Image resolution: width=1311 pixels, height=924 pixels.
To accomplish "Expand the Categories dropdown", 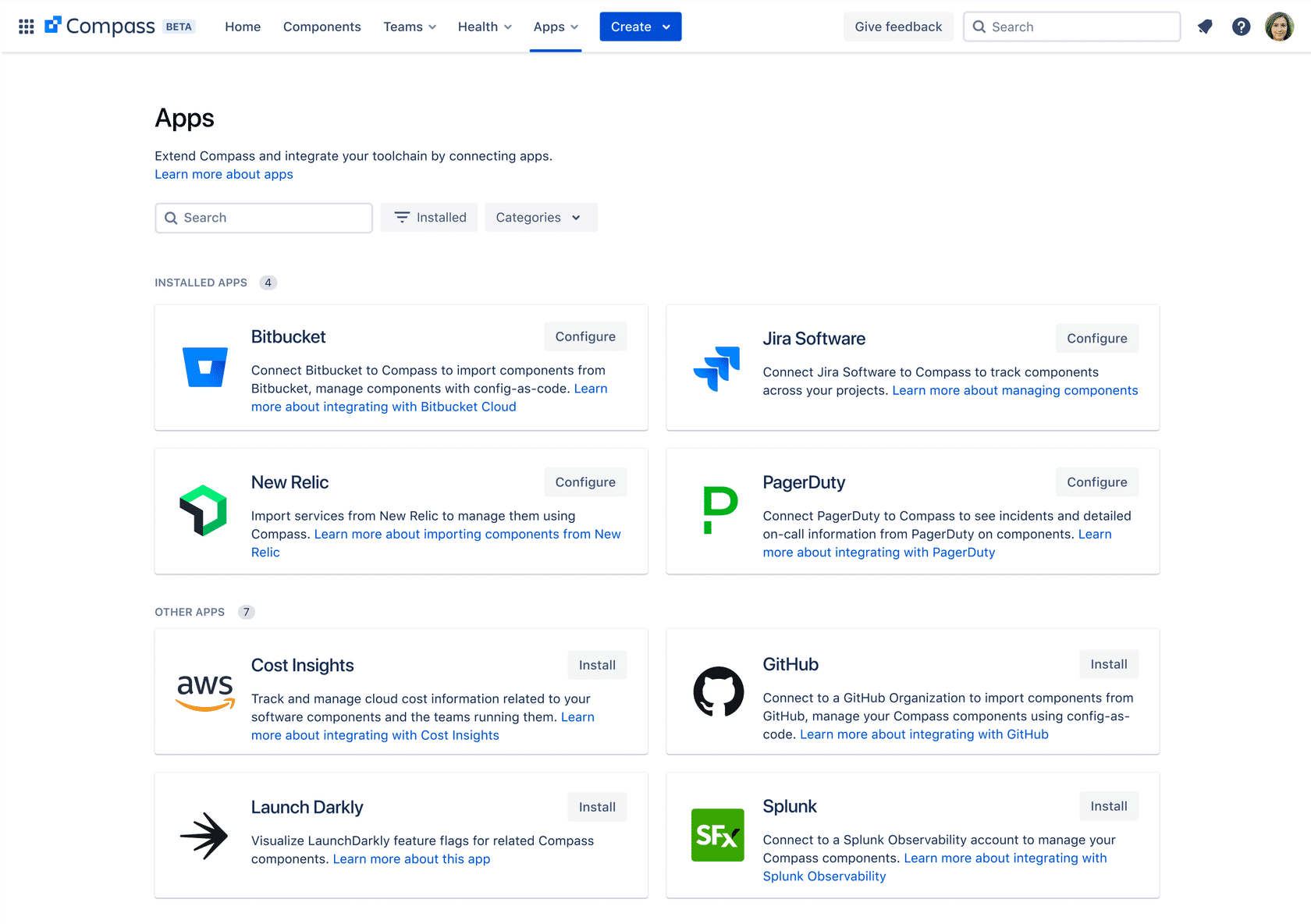I will (x=540, y=218).
